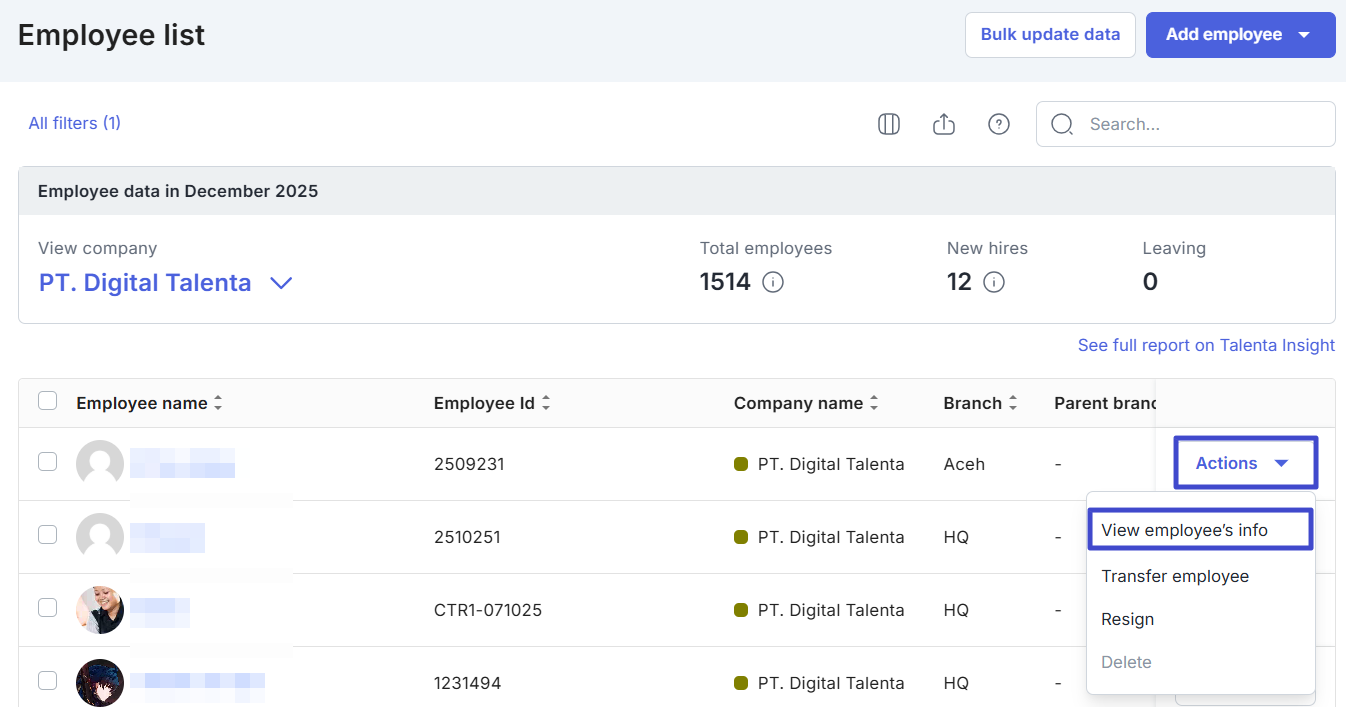Click the column settings icon

(x=888, y=124)
